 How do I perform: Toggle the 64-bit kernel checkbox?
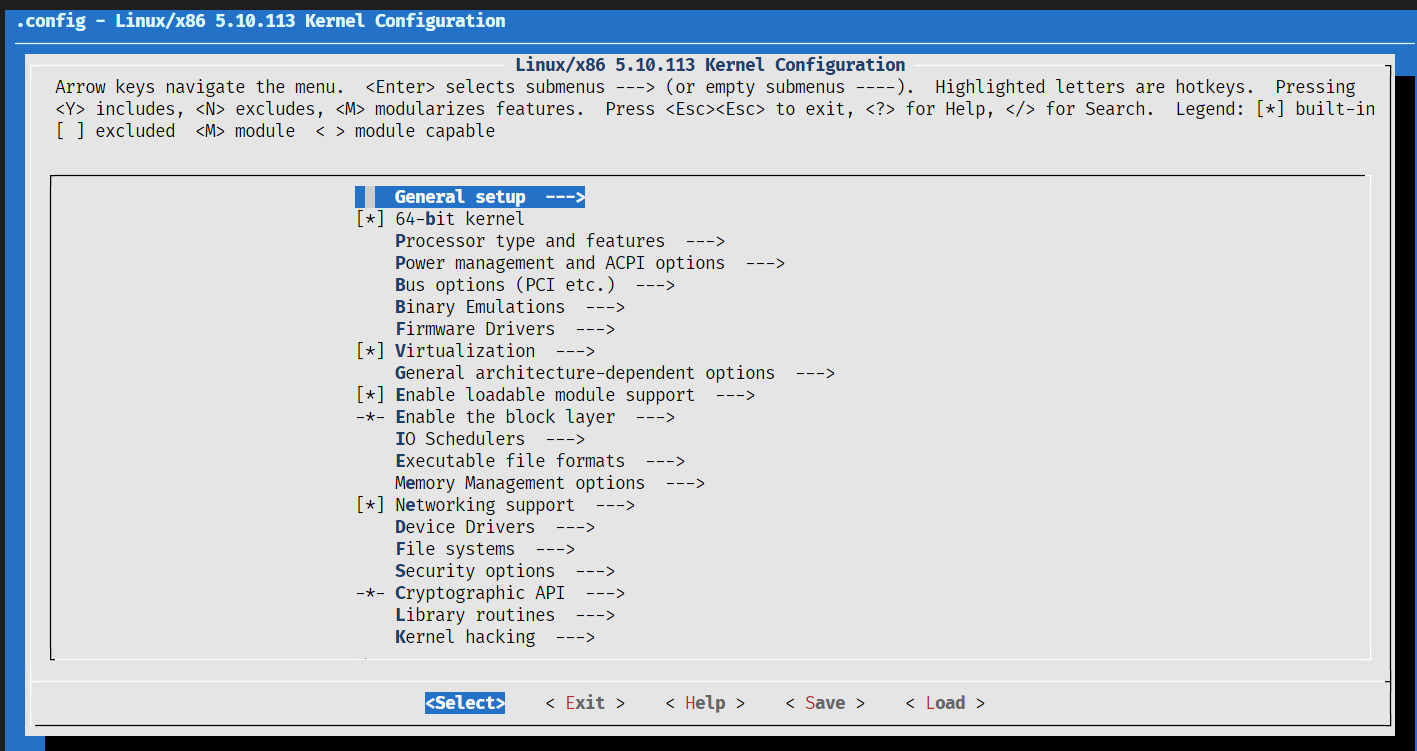tap(370, 219)
